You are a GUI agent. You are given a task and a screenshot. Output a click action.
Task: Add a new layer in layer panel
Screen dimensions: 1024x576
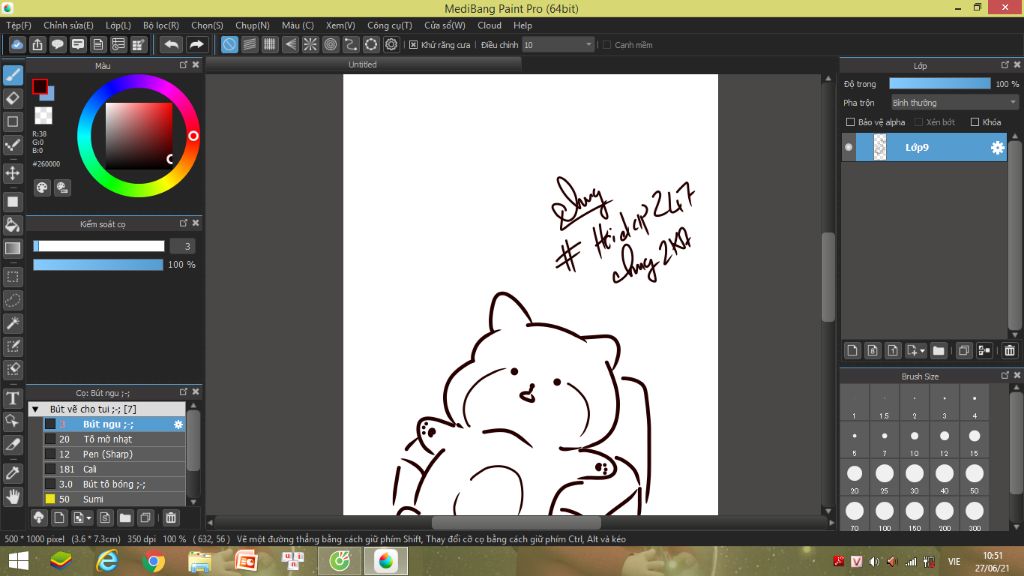coord(852,351)
